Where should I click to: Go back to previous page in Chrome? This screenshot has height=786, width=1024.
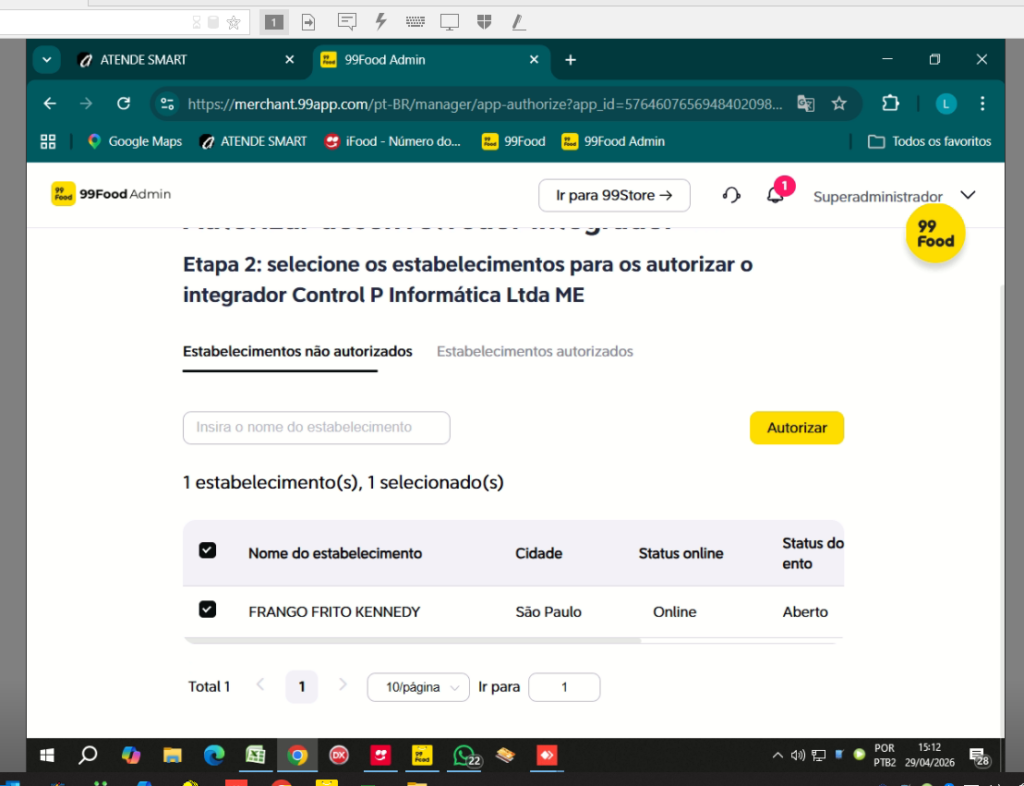click(50, 103)
